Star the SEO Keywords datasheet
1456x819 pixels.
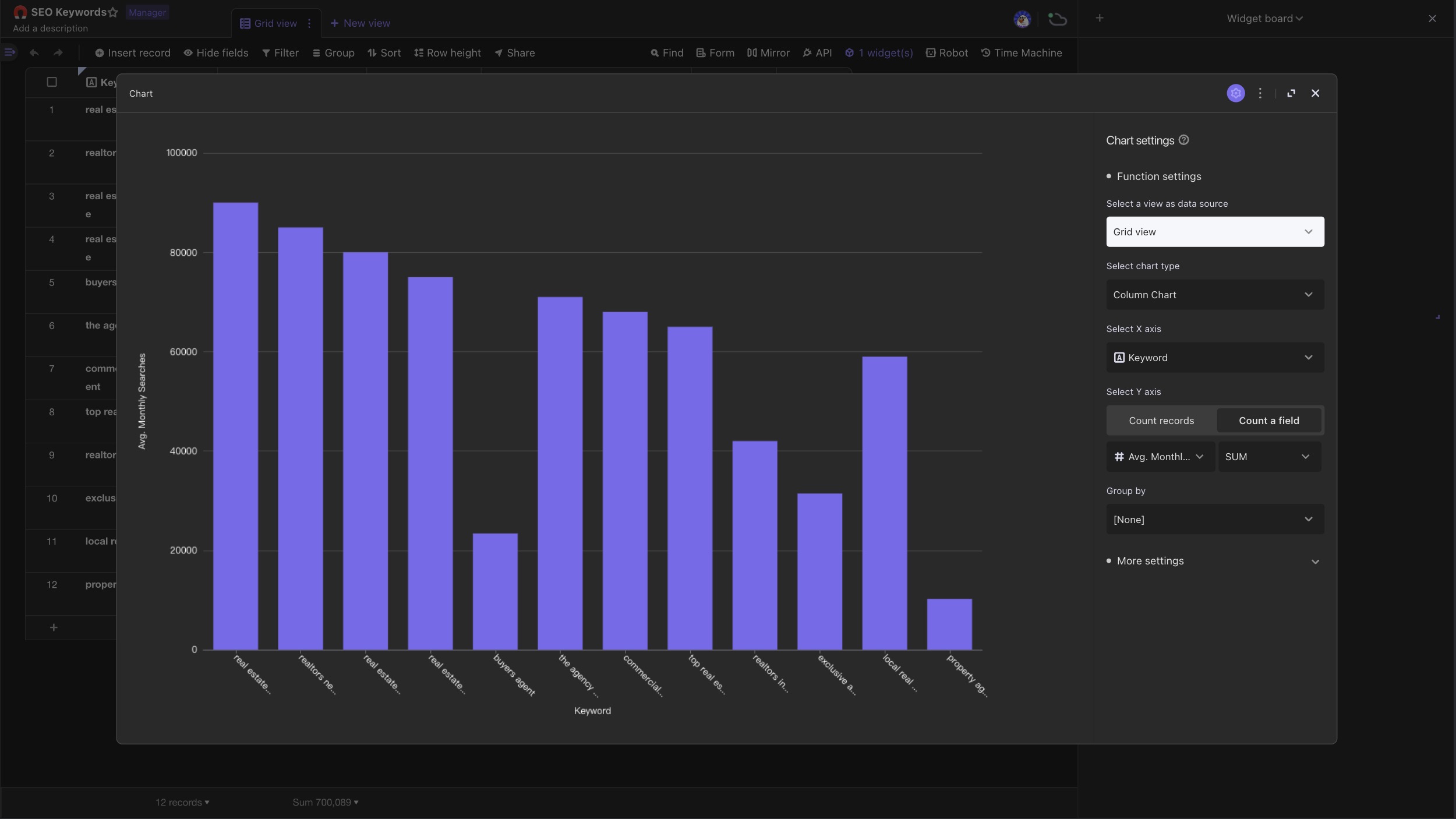point(113,12)
